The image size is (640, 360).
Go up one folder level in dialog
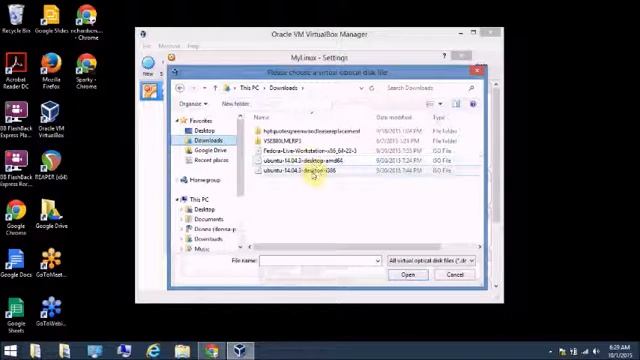pos(215,88)
